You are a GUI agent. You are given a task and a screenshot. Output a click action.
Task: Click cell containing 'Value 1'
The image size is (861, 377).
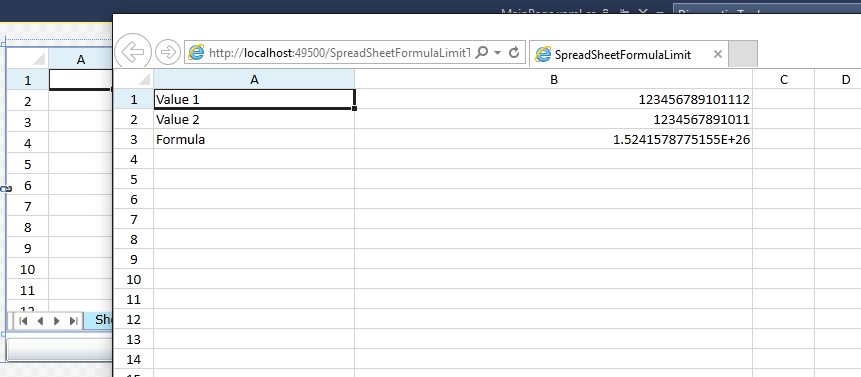pyautogui.click(x=254, y=99)
